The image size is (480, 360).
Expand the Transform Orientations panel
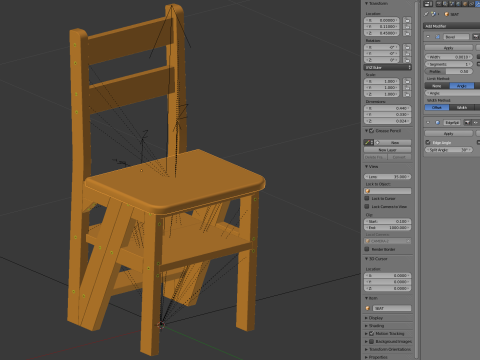[x=366, y=349]
